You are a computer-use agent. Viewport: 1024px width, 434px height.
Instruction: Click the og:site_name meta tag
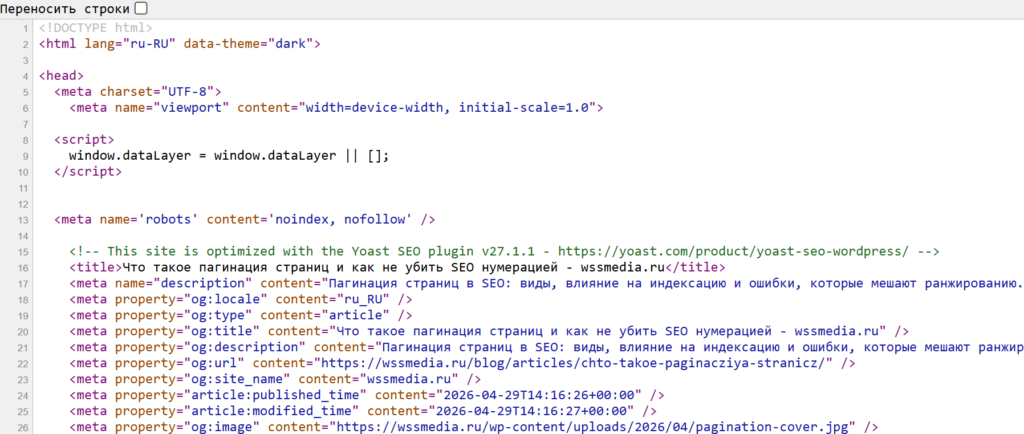coord(276,379)
